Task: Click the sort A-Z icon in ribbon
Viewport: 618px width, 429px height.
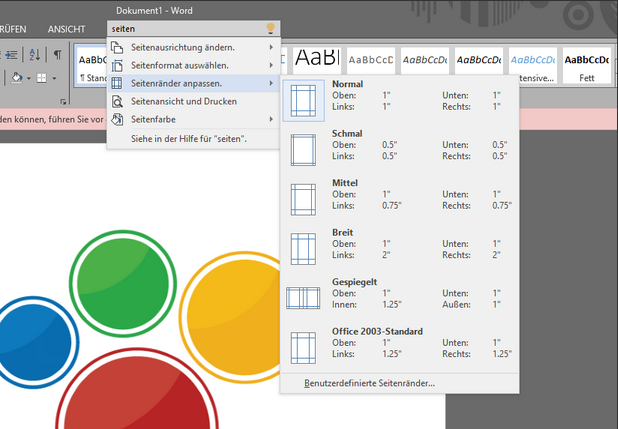Action: pyautogui.click(x=35, y=54)
